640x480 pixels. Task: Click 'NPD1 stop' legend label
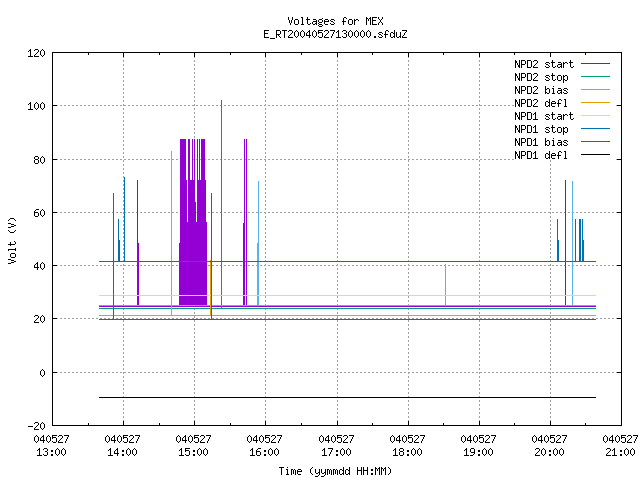coord(541,129)
